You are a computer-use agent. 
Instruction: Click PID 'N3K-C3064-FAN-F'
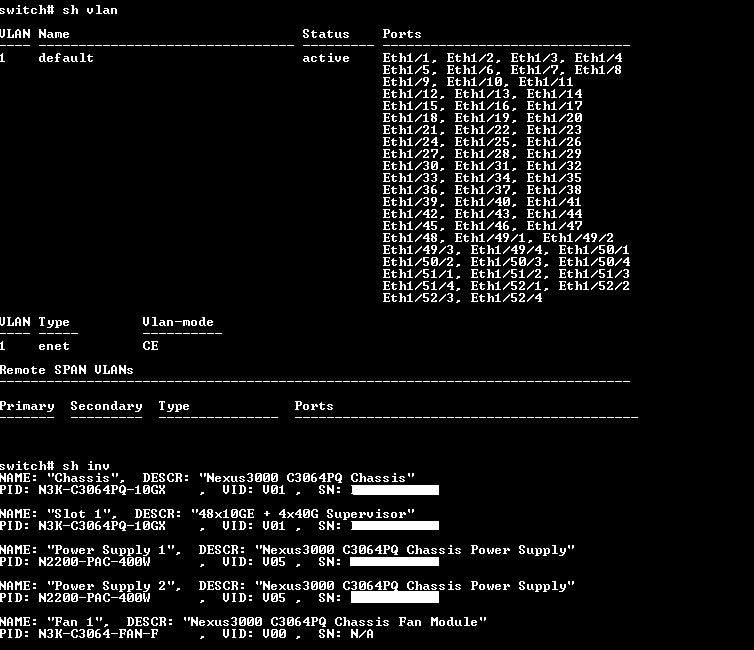point(98,634)
